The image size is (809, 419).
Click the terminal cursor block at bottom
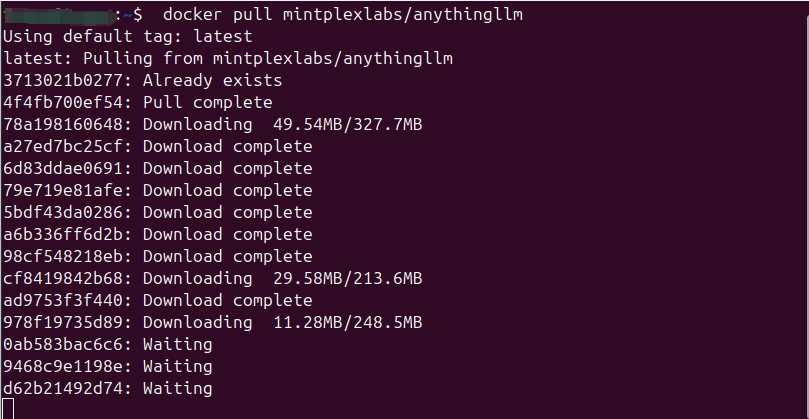(x=8, y=409)
